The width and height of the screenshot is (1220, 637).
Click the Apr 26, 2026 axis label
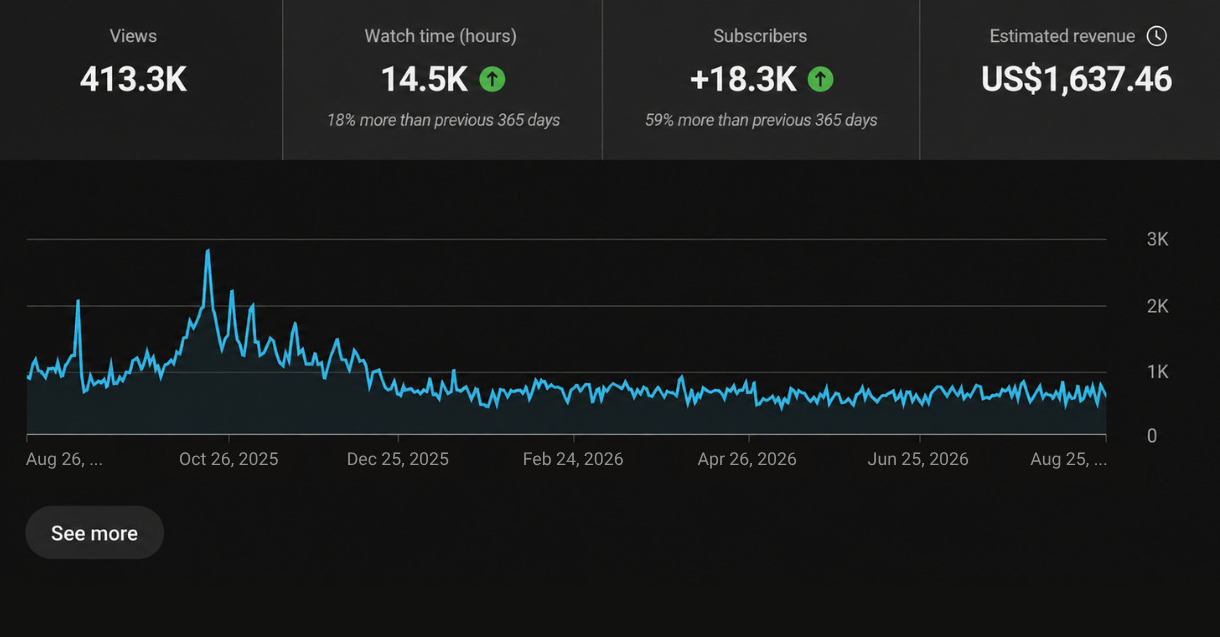(747, 460)
